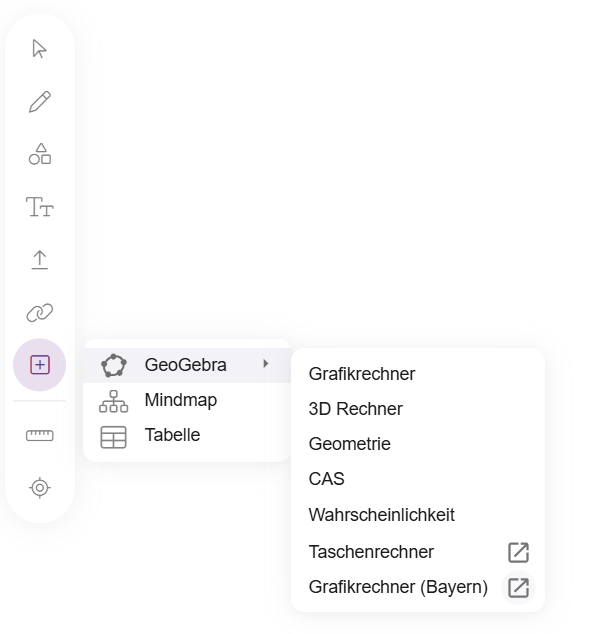Image resolution: width=600 pixels, height=634 pixels.
Task: Select the link tool icon
Action: [x=39, y=312]
